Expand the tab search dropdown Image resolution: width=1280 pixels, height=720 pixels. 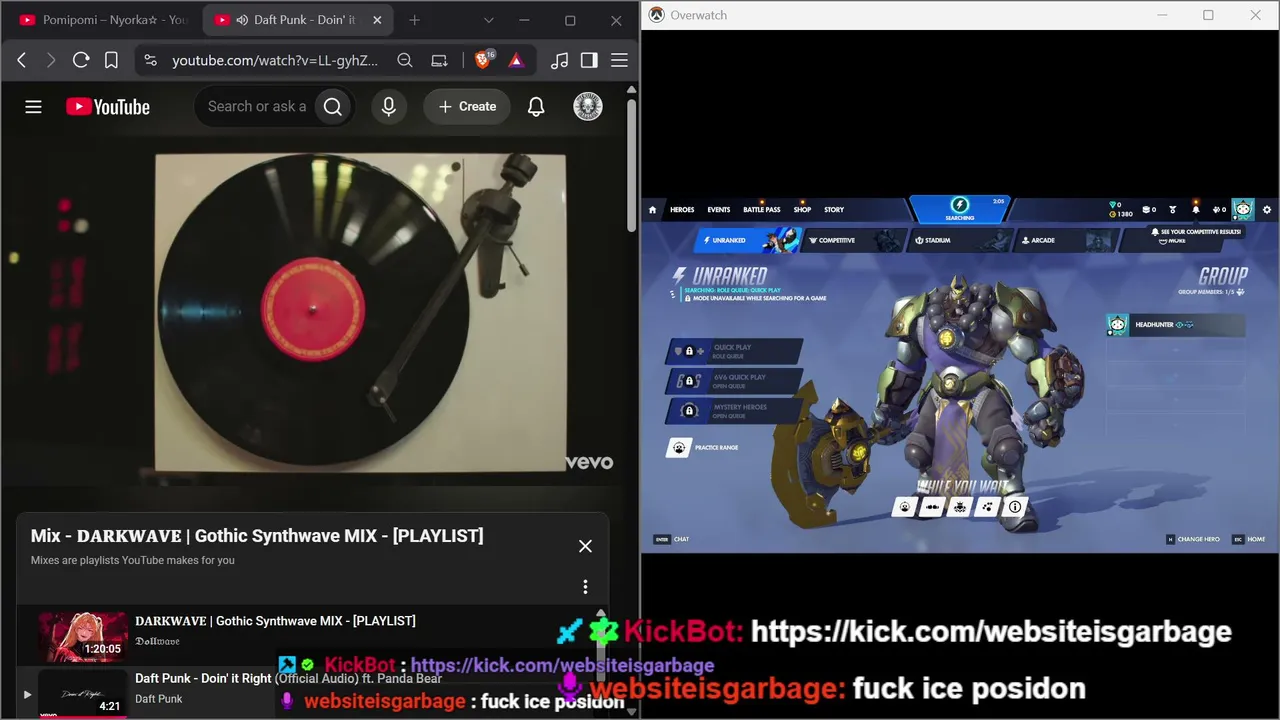489,20
